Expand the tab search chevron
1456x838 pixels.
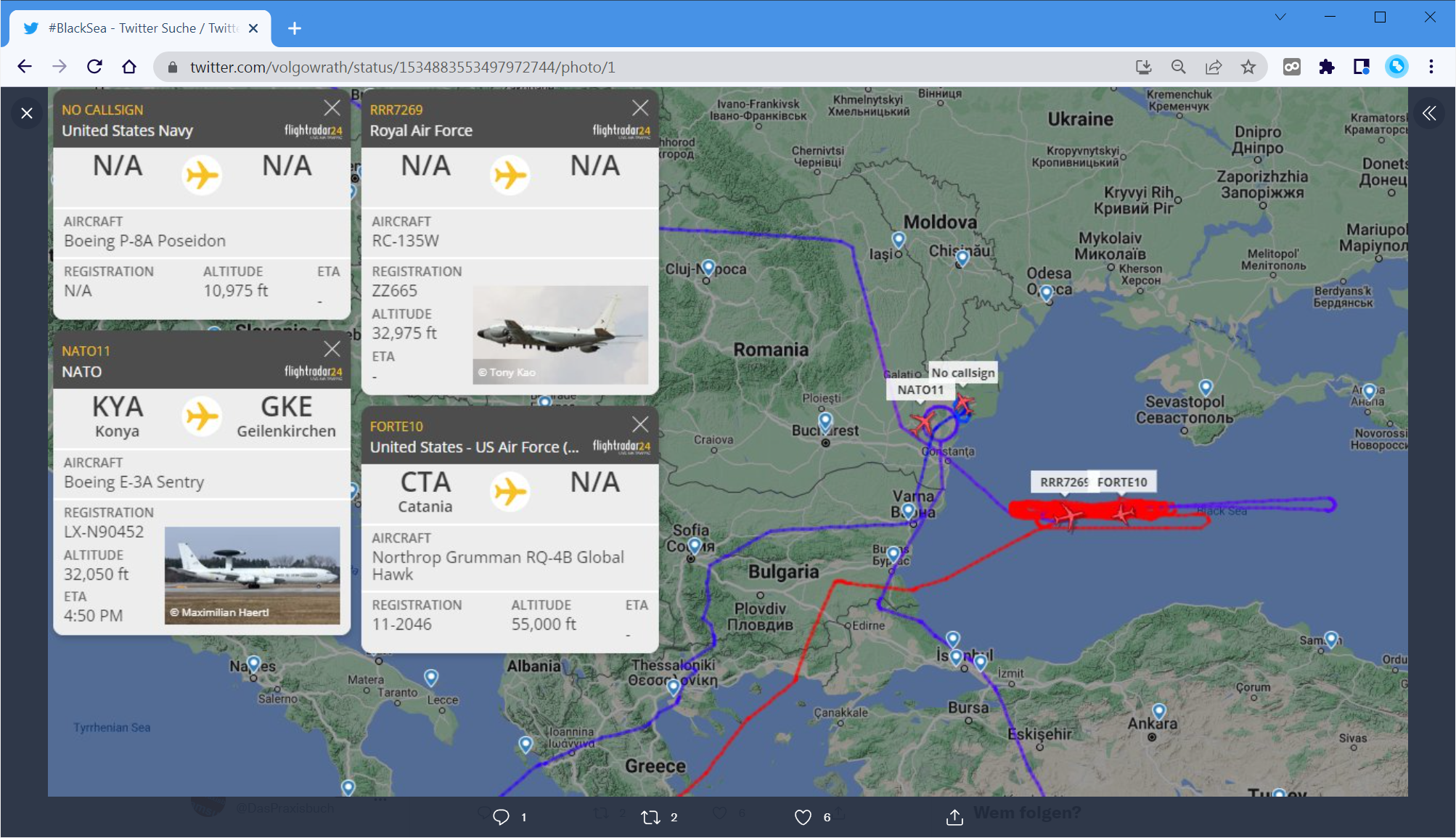coord(1280,17)
